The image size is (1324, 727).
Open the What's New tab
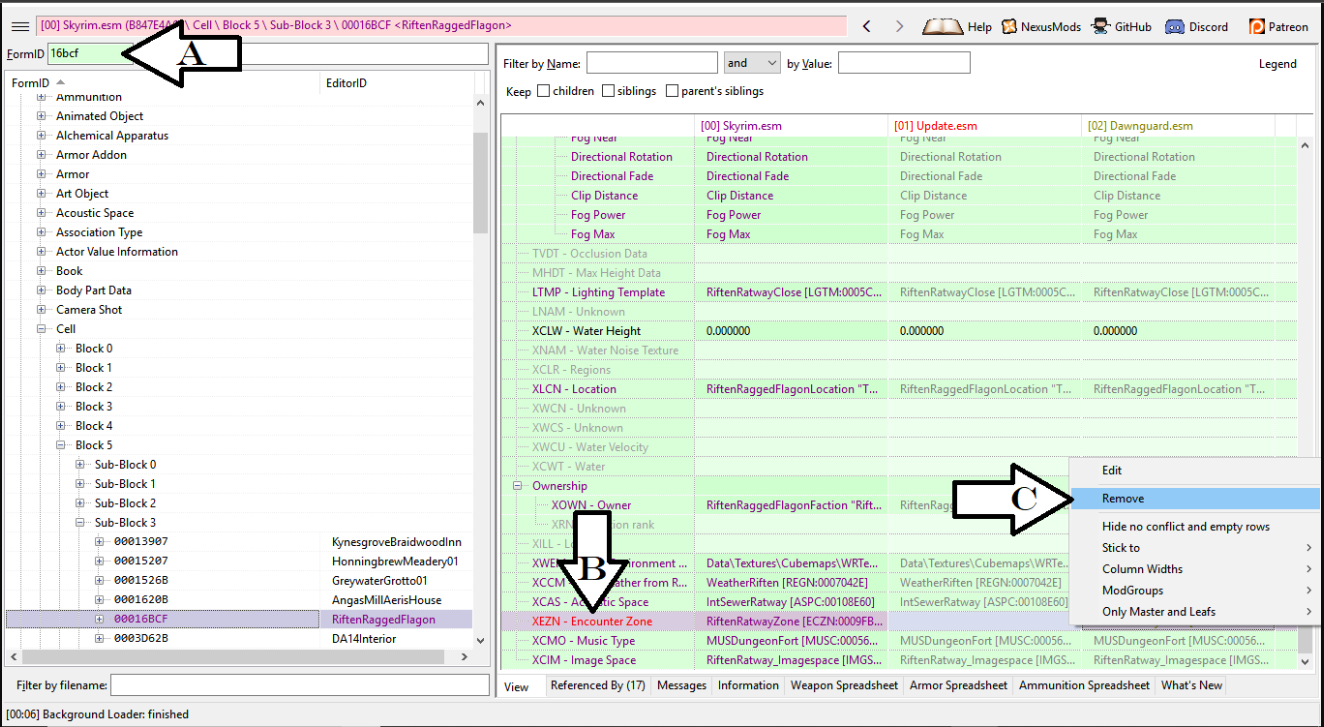(x=1192, y=685)
